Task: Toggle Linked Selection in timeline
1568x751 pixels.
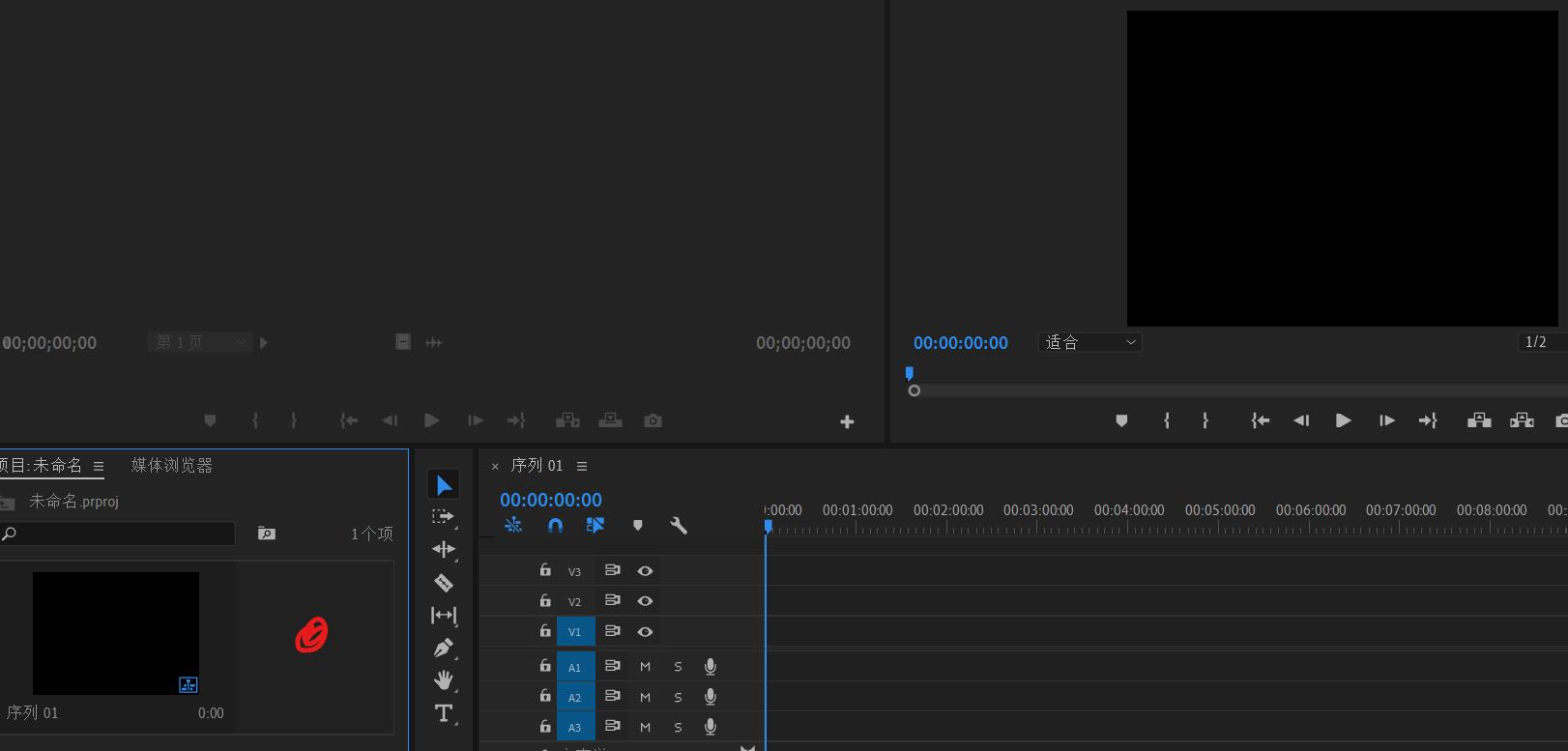Action: tap(595, 525)
